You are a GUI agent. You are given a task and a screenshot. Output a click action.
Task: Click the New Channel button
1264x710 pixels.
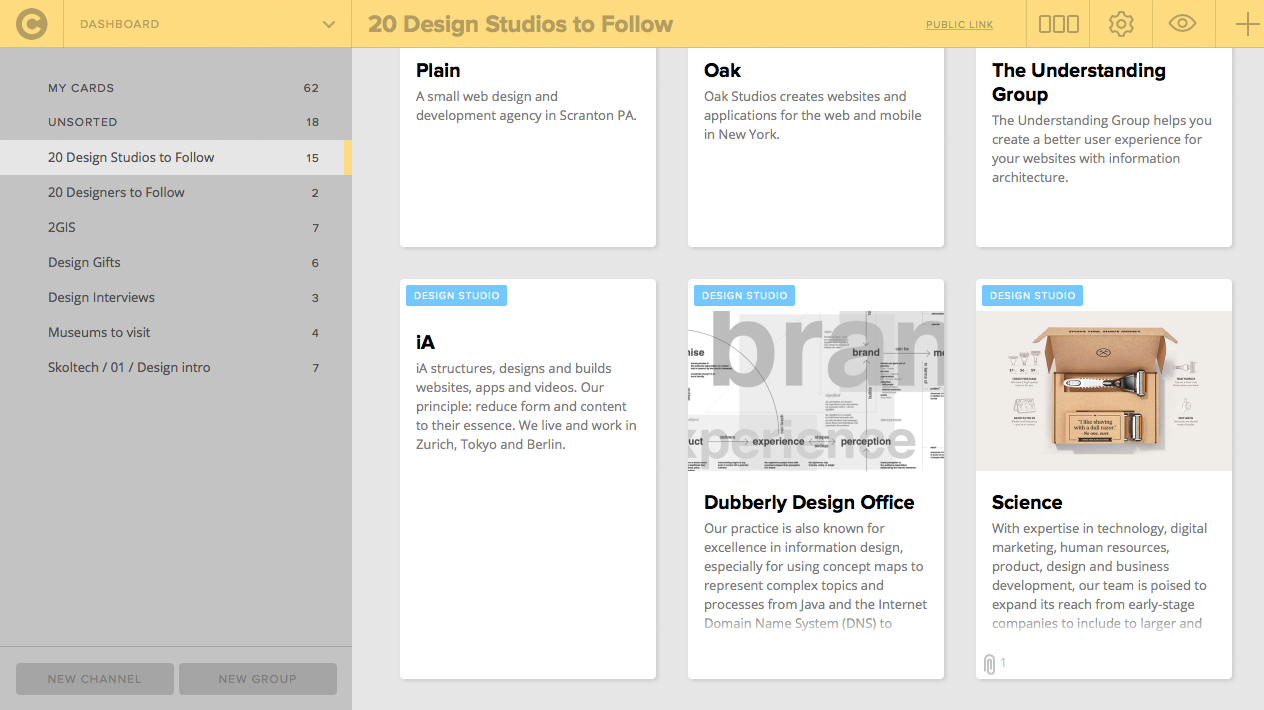[95, 679]
